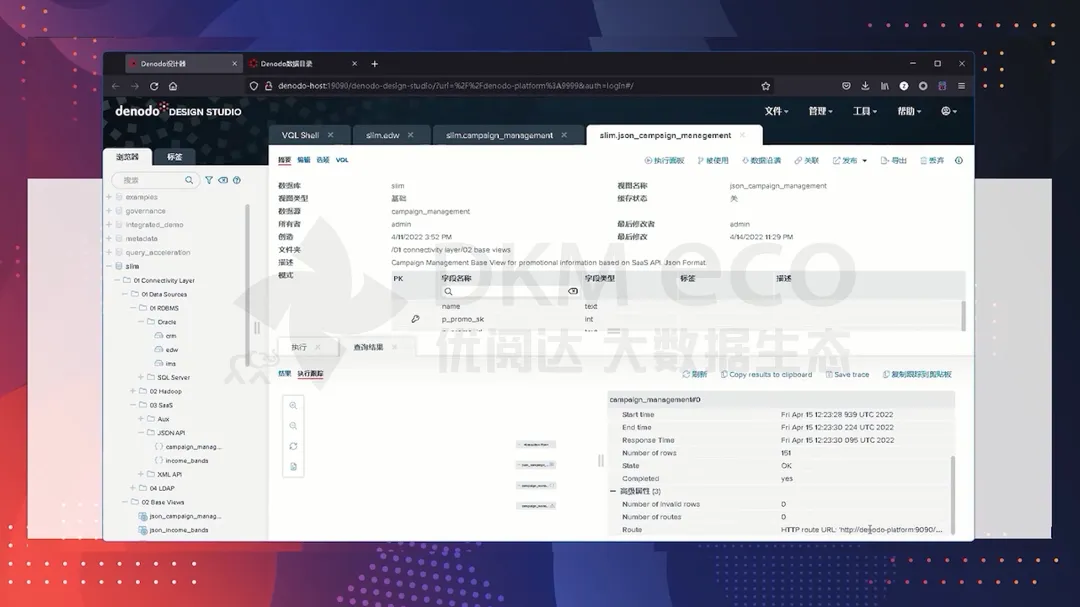Open the user account menu icon
This screenshot has width=1080, height=607.
pyautogui.click(x=948, y=111)
